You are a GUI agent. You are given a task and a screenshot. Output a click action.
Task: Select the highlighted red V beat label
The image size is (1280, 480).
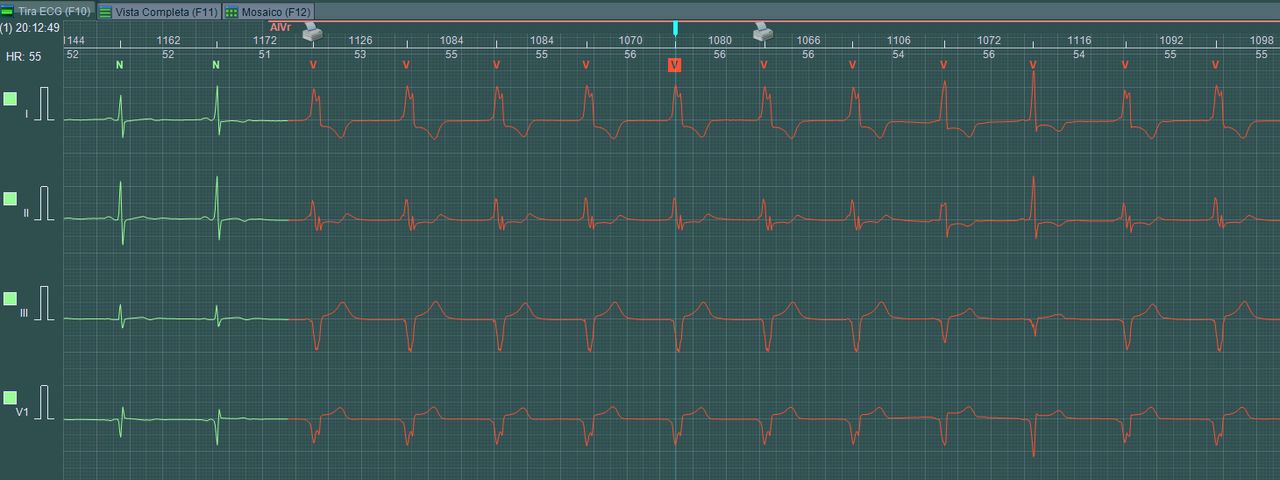[675, 65]
